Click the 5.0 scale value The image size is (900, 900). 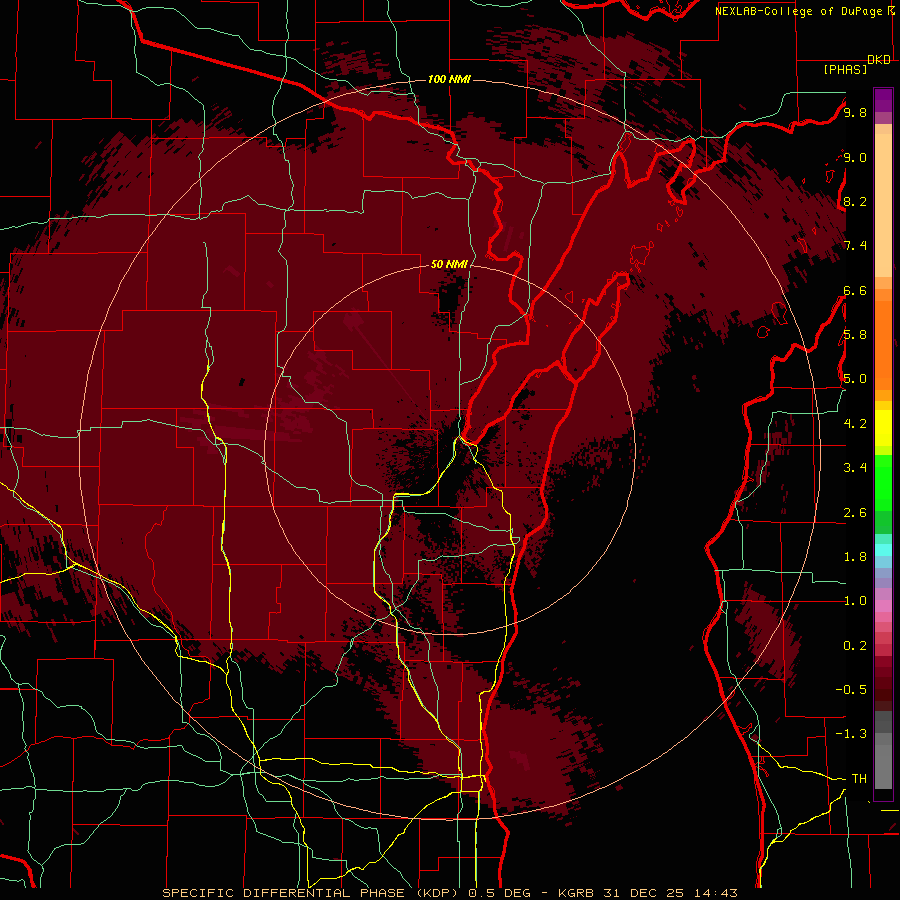pyautogui.click(x=855, y=379)
